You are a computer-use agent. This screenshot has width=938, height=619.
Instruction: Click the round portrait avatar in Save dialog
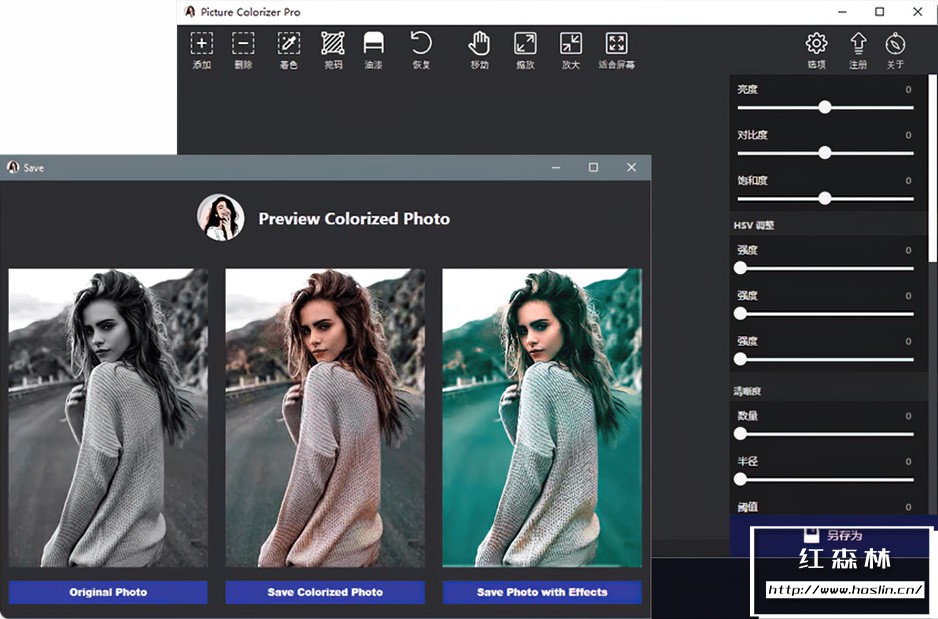221,218
